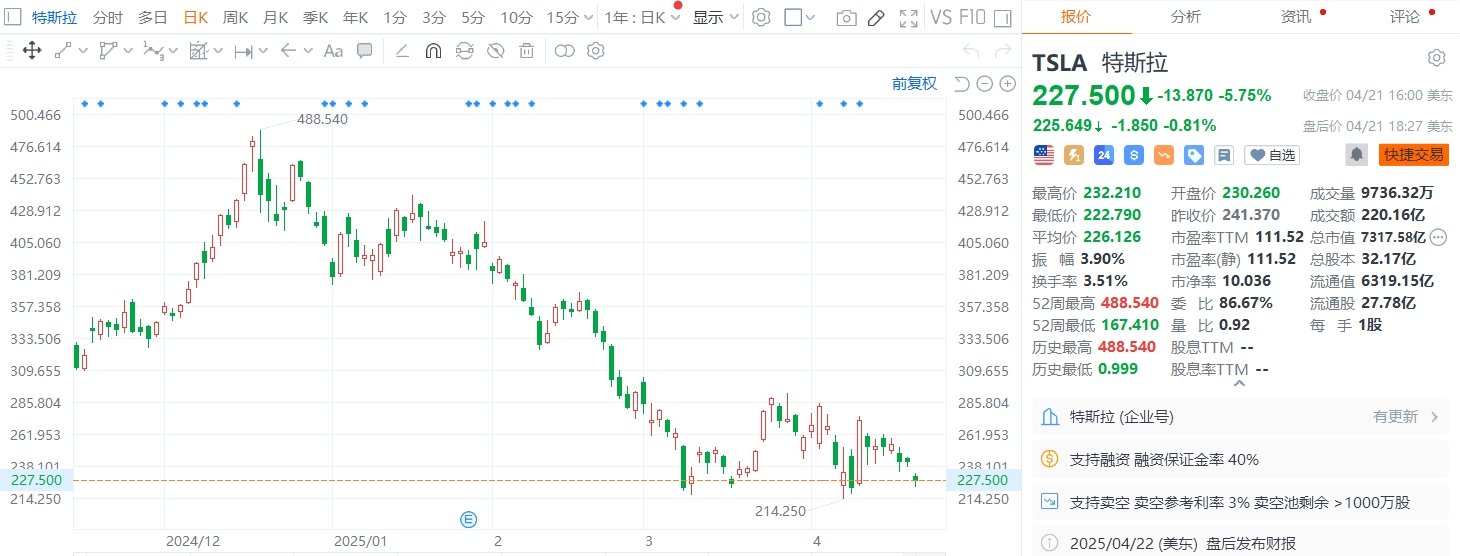Open fullscreen chart mode

point(908,18)
